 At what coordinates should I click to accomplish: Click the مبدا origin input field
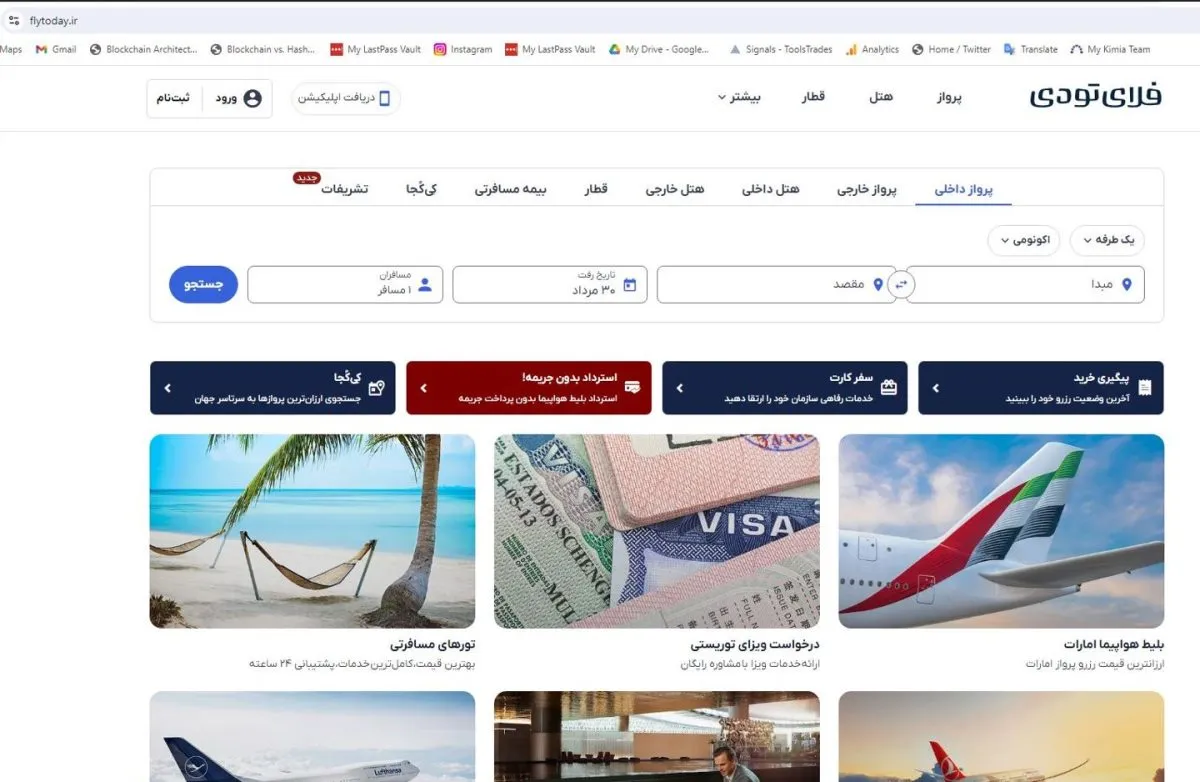1026,285
